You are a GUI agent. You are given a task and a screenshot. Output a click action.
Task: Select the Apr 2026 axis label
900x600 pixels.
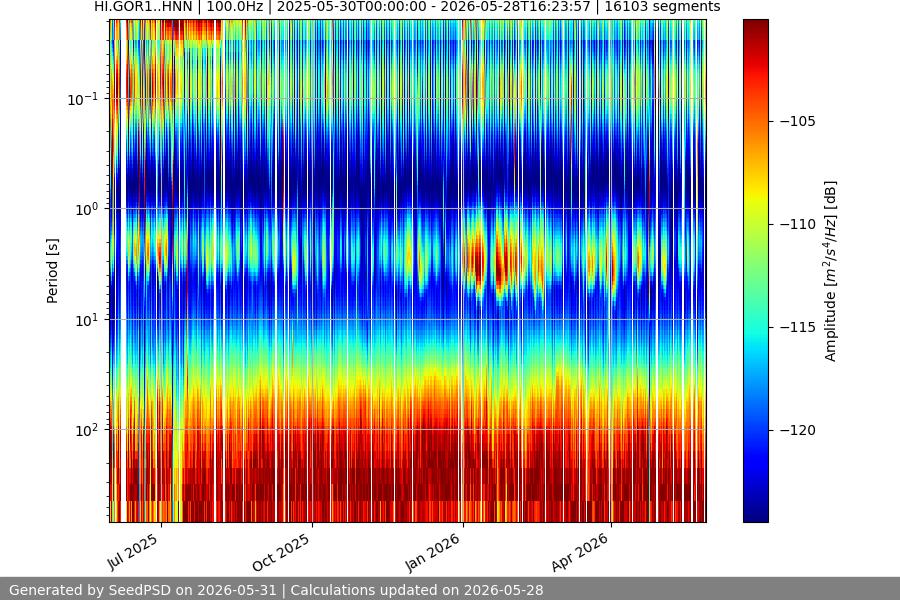click(x=580, y=552)
